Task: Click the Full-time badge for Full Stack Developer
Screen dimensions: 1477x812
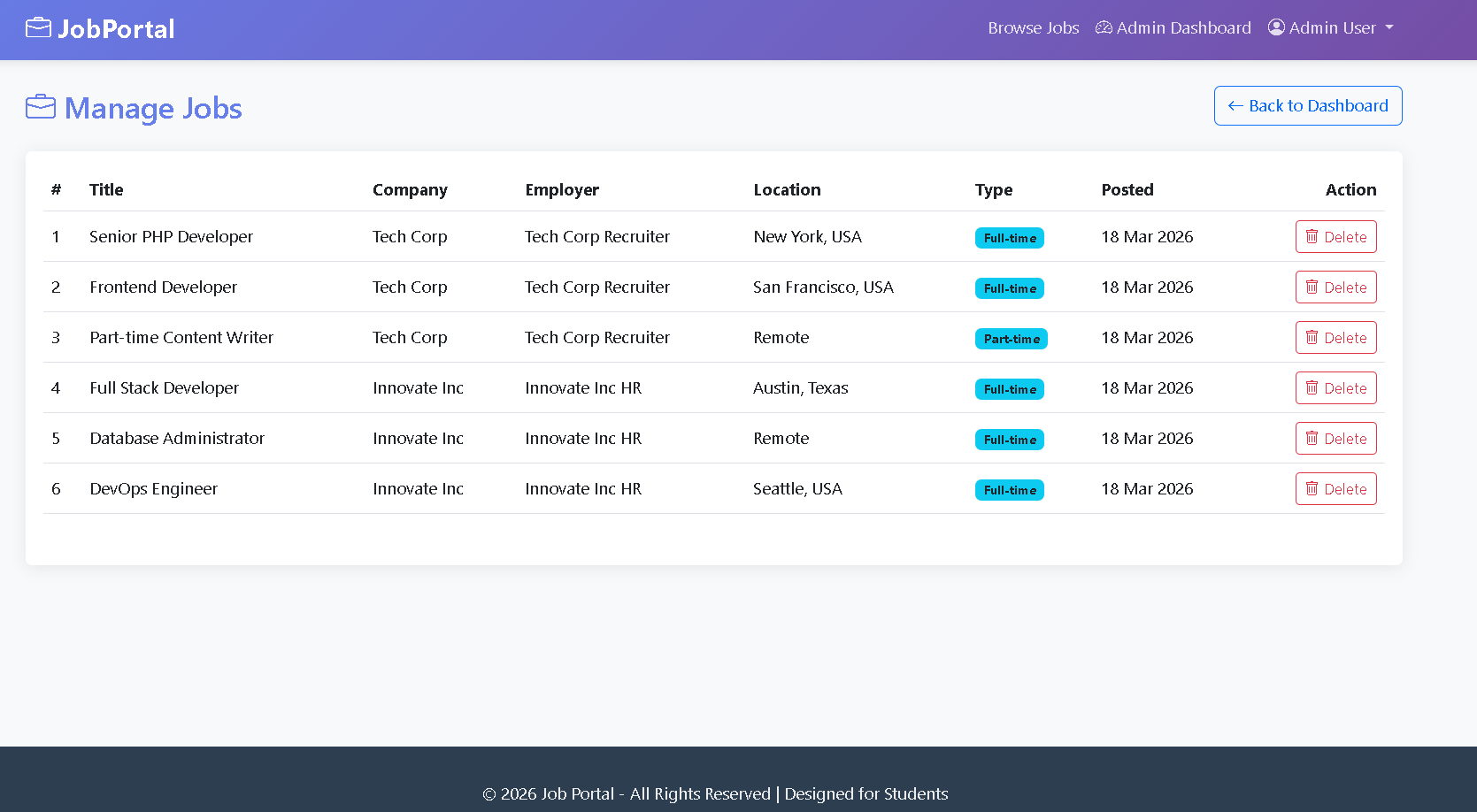Action: pyautogui.click(x=1010, y=389)
